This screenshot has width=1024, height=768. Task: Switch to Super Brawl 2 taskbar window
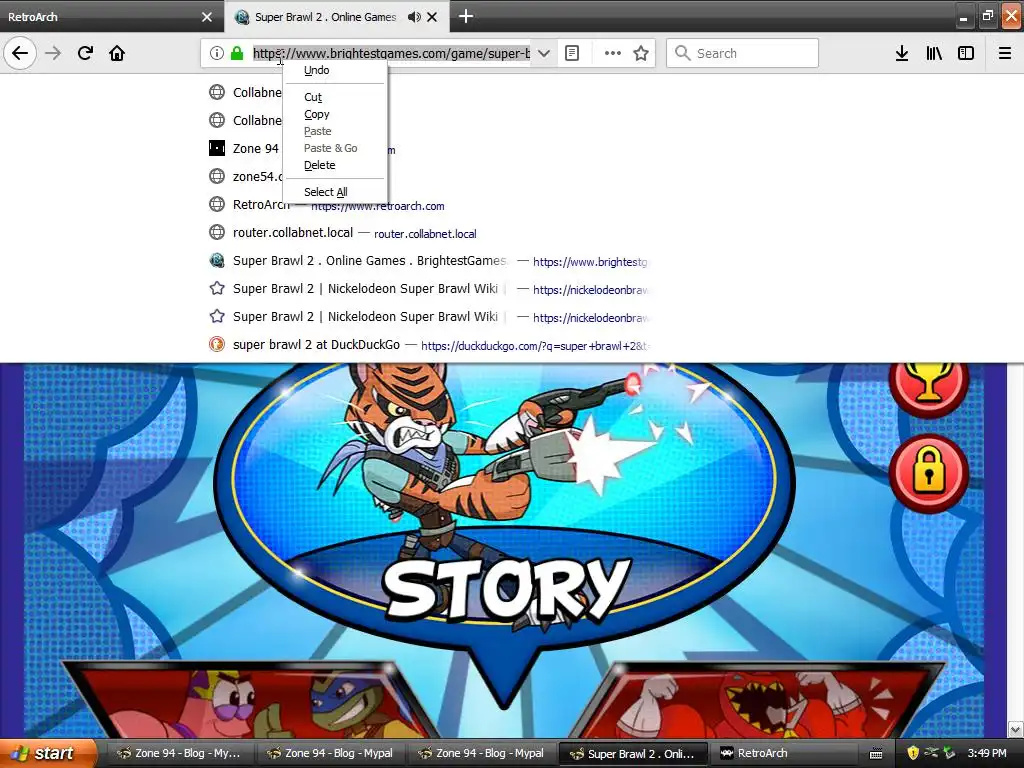pyautogui.click(x=635, y=753)
